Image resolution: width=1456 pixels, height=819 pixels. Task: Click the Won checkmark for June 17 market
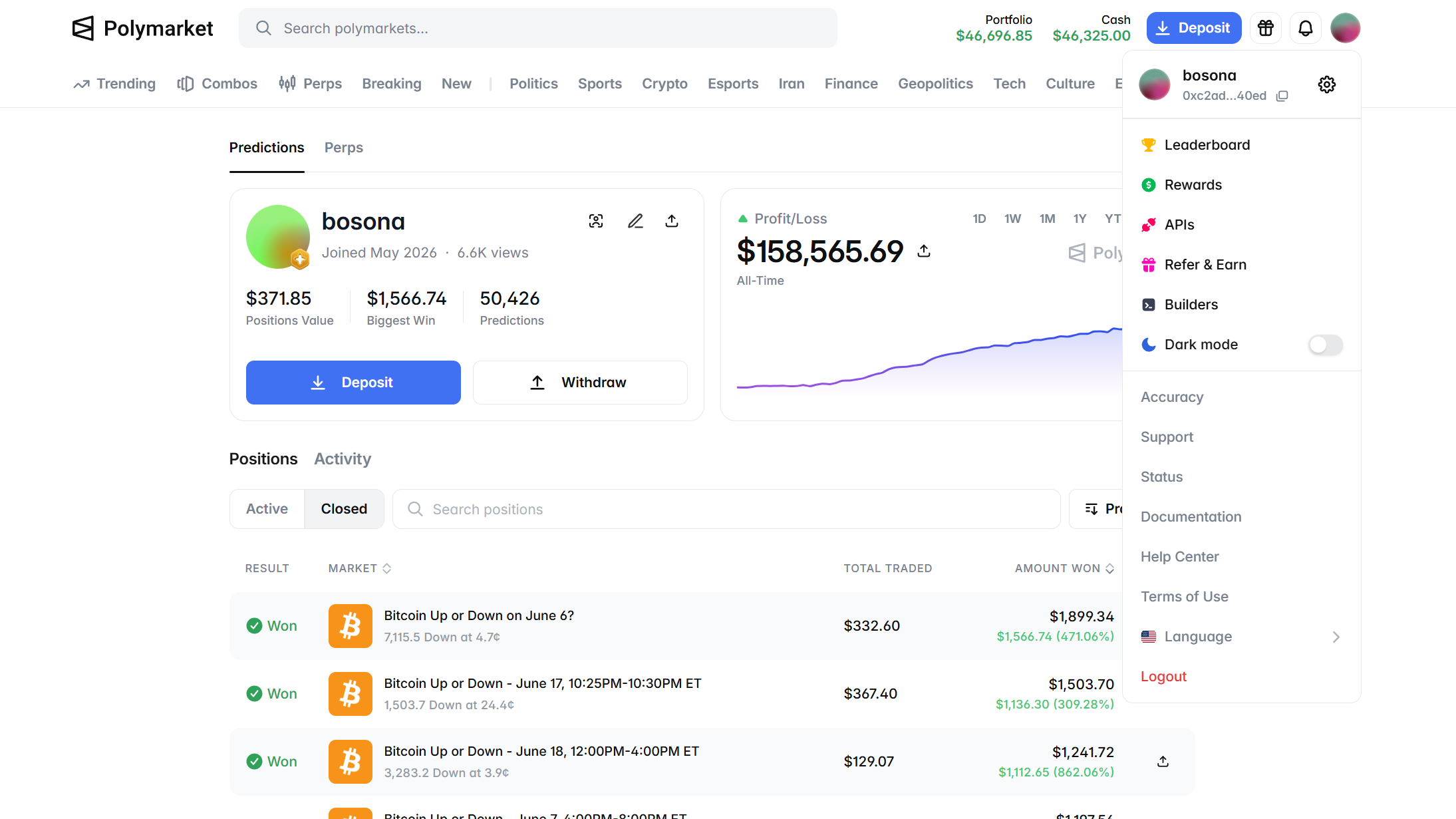pyautogui.click(x=254, y=693)
